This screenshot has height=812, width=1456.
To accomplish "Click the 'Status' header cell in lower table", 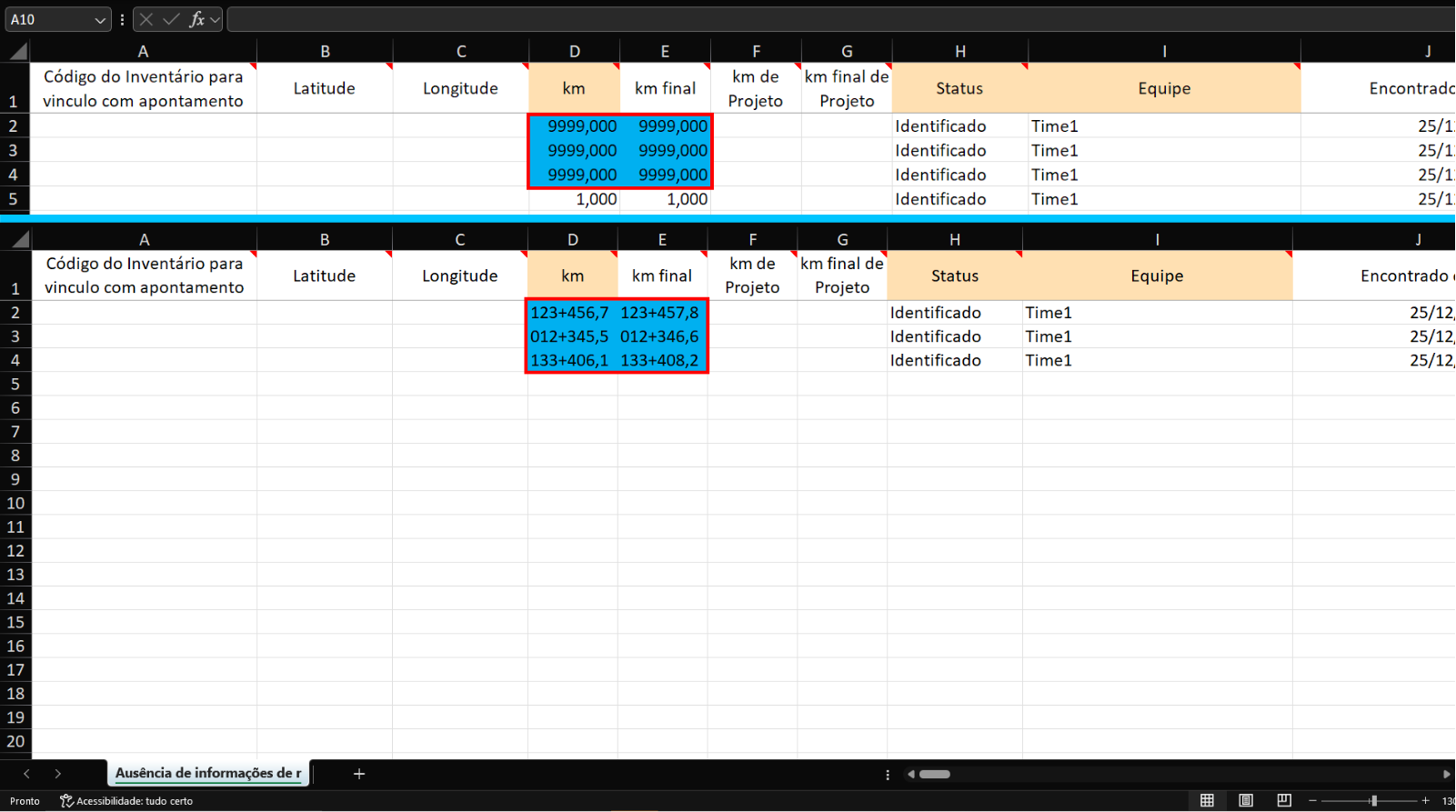I will [x=954, y=276].
